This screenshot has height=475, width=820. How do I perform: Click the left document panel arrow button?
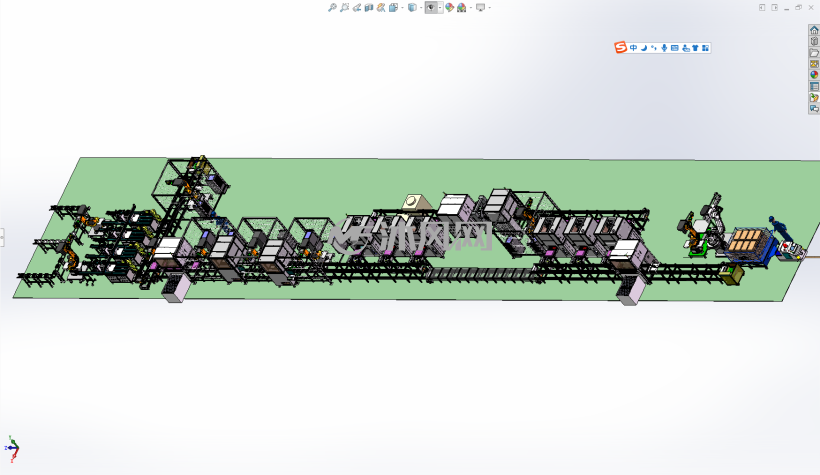pyautogui.click(x=762, y=7)
